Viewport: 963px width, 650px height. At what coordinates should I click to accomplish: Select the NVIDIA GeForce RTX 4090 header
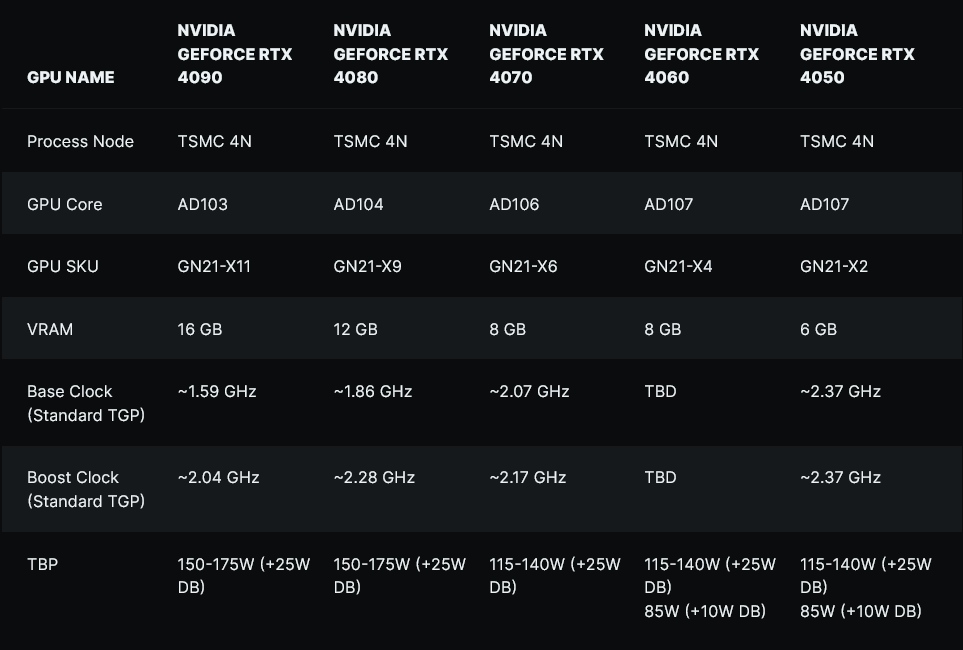(x=235, y=54)
